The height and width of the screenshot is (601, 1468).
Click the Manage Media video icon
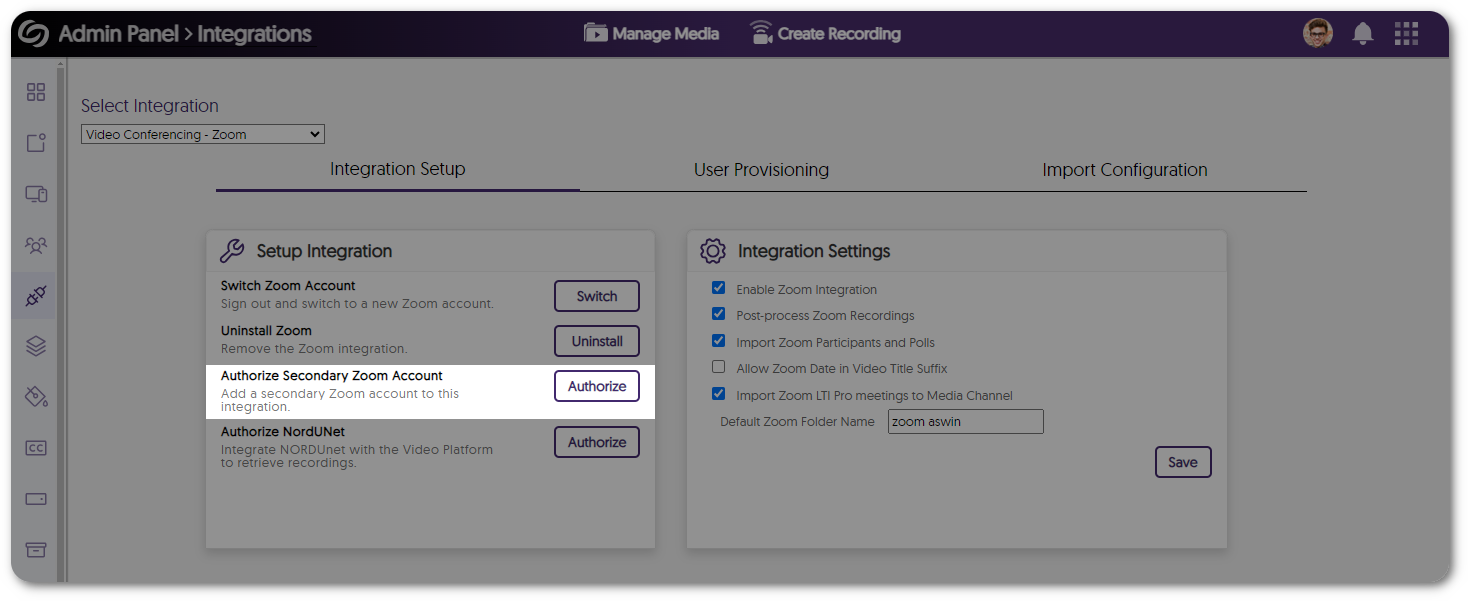click(x=595, y=33)
